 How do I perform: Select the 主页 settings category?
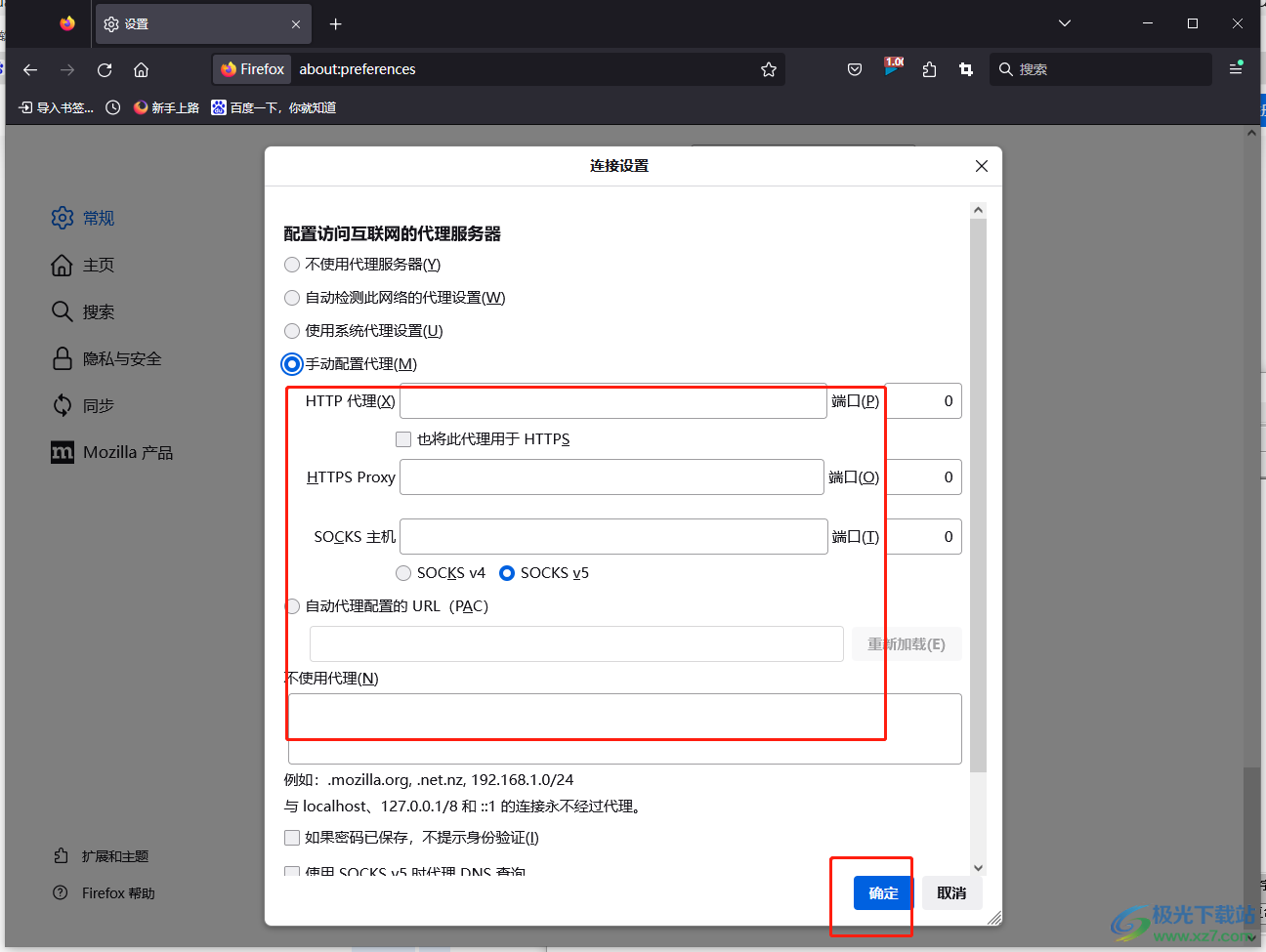pyautogui.click(x=83, y=265)
